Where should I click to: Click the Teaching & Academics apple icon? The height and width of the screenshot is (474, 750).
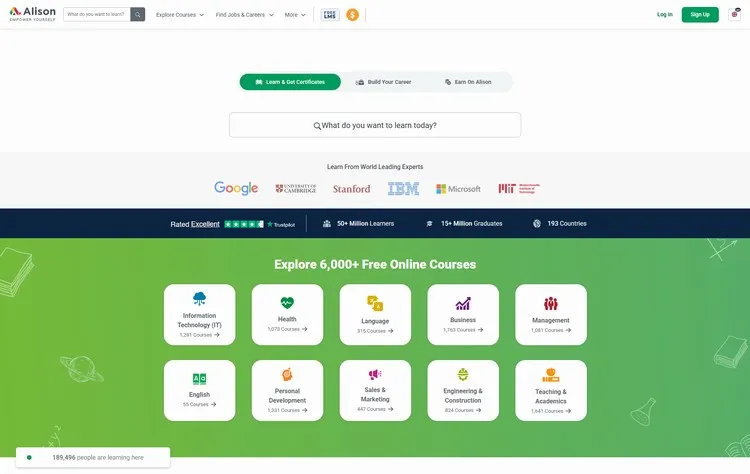(x=551, y=375)
